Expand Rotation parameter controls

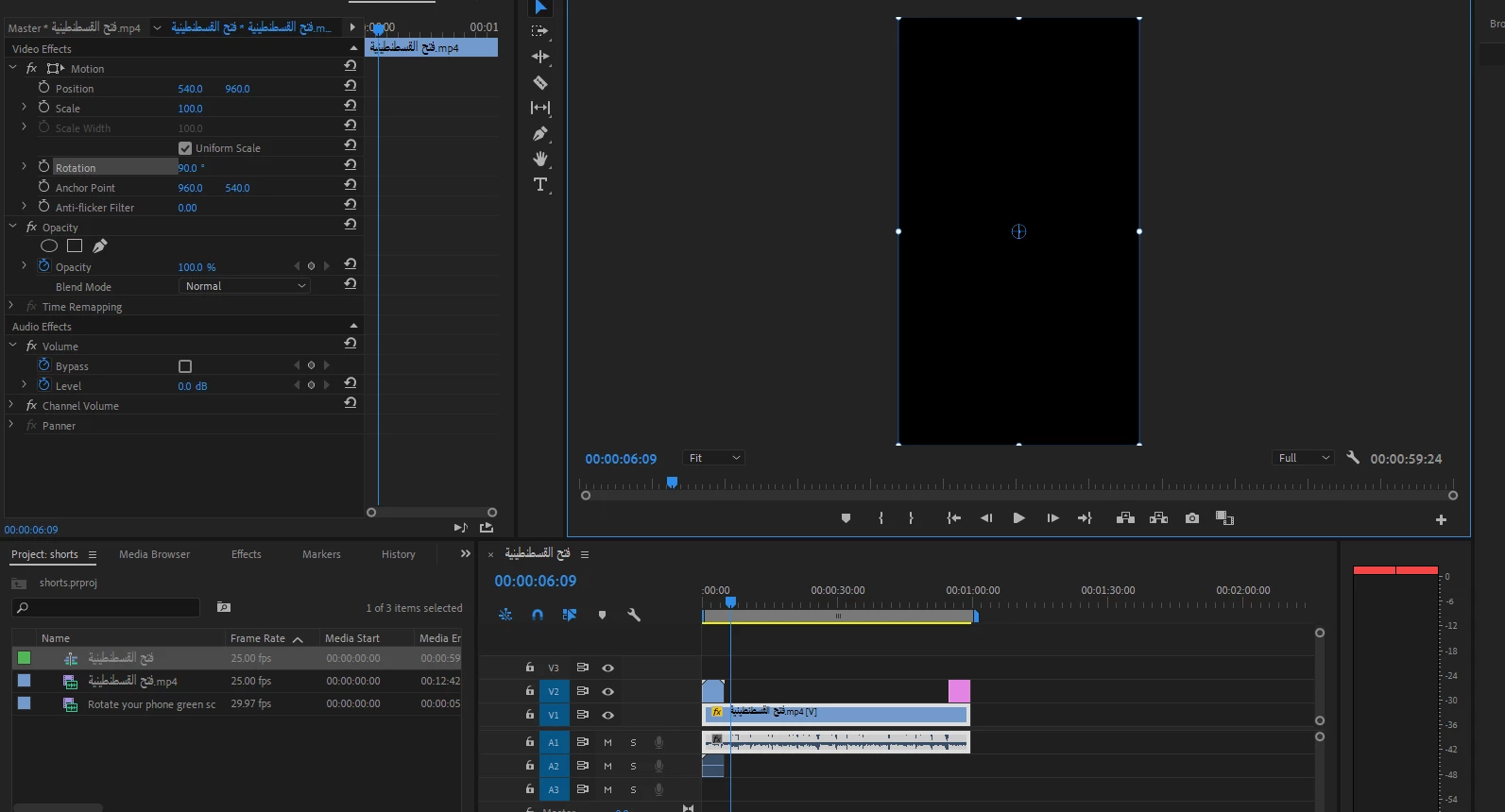(25, 166)
